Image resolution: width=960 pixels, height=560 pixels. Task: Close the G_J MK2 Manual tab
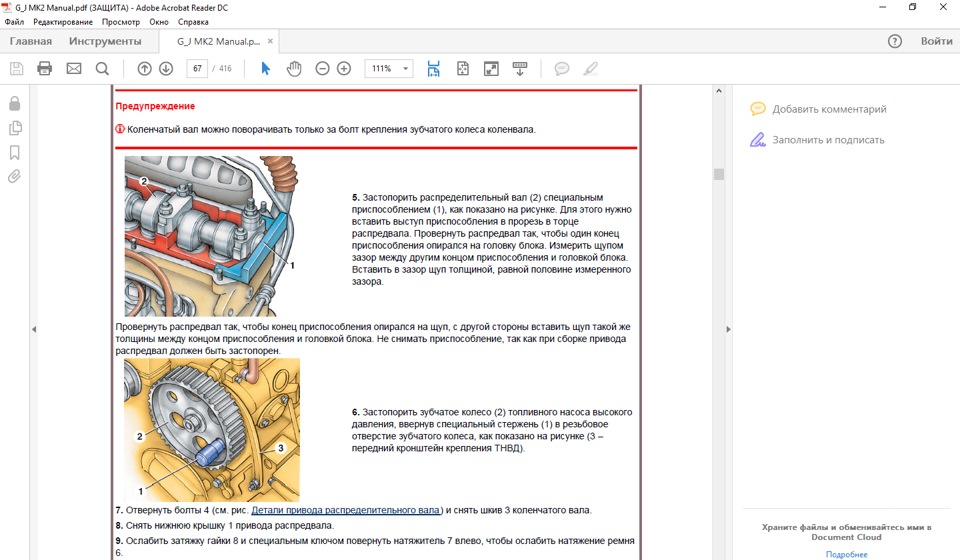pyautogui.click(x=270, y=41)
